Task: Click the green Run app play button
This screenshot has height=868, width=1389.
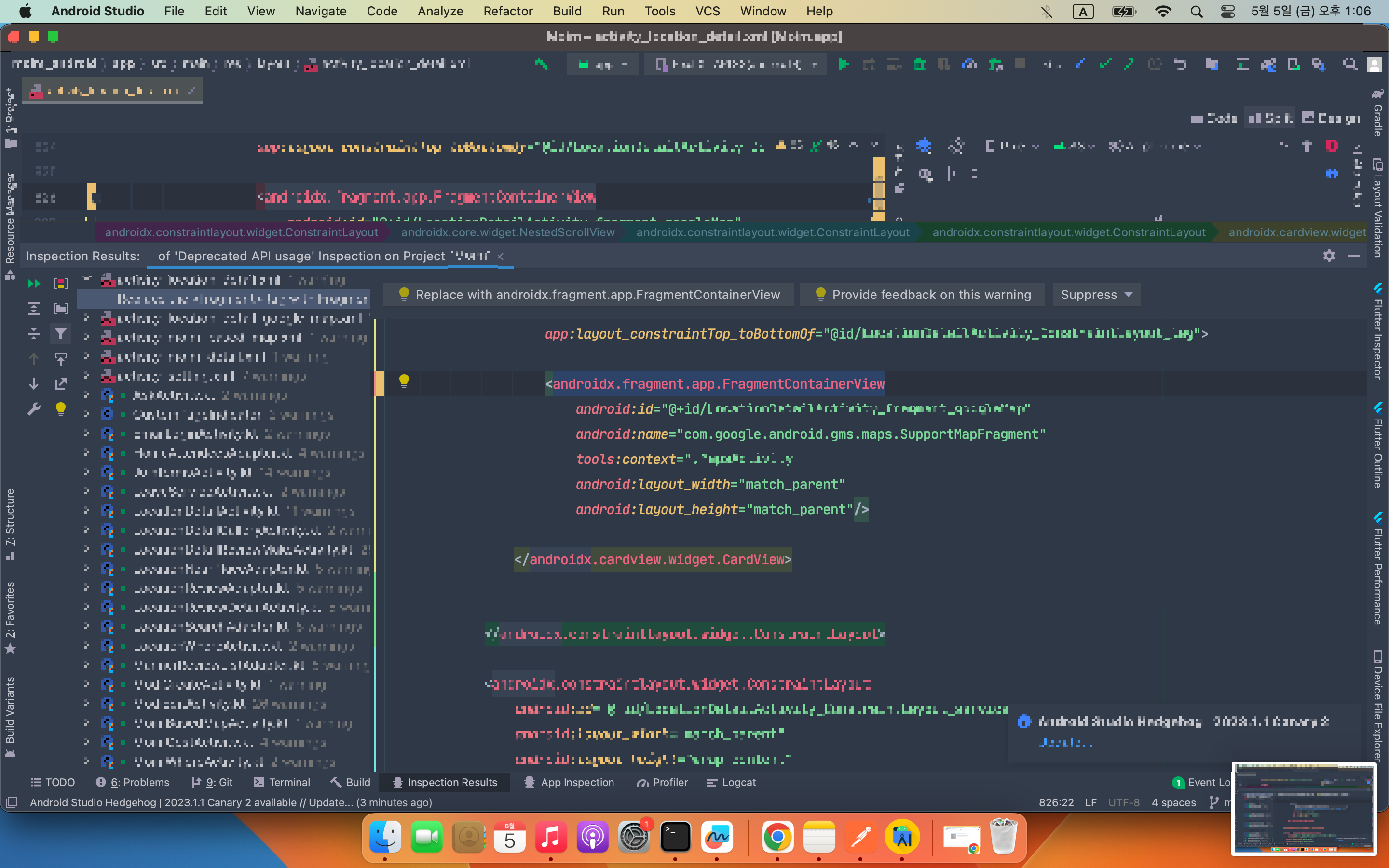Action: pos(844,64)
